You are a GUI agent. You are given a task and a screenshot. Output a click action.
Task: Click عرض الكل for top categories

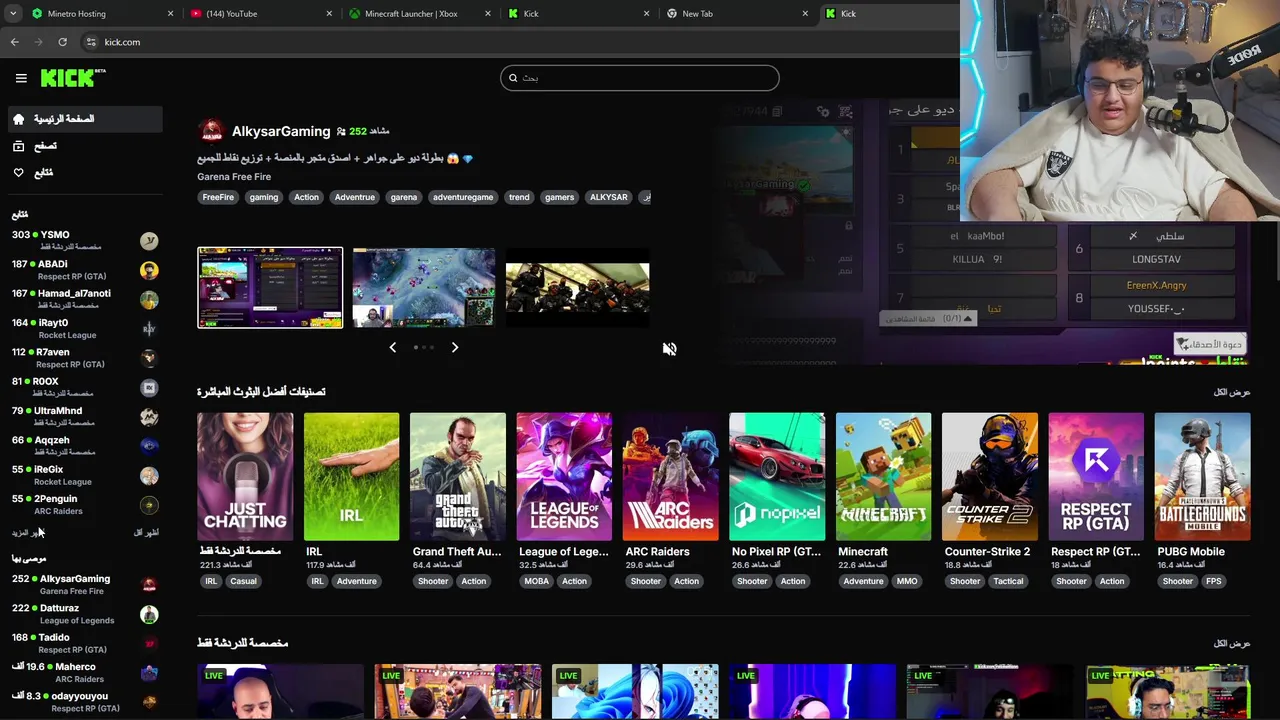click(x=1231, y=392)
